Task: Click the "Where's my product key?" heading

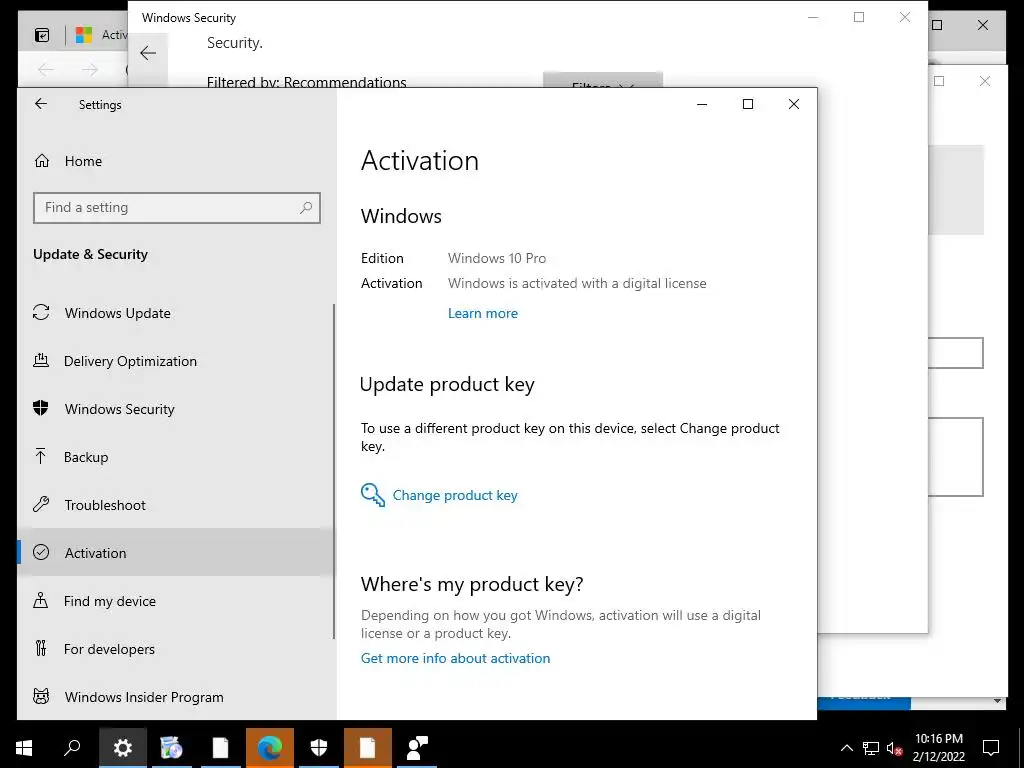Action: point(472,584)
